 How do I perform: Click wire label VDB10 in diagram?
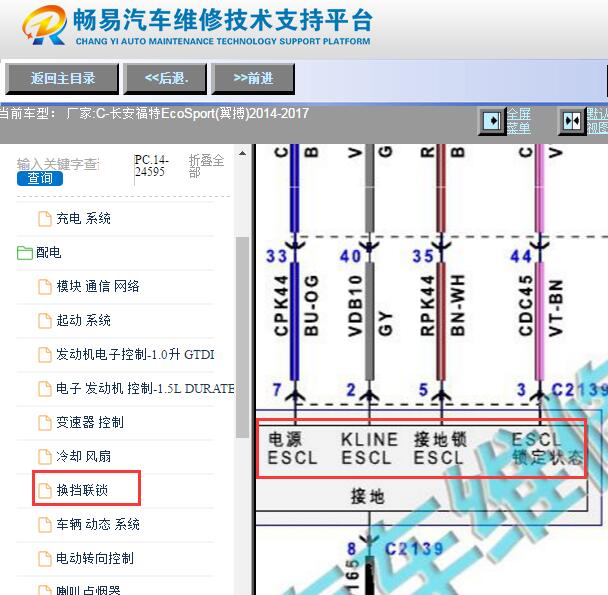[355, 305]
